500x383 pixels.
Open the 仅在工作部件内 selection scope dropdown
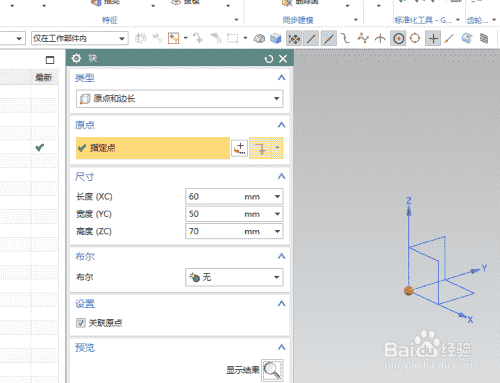[80, 39]
